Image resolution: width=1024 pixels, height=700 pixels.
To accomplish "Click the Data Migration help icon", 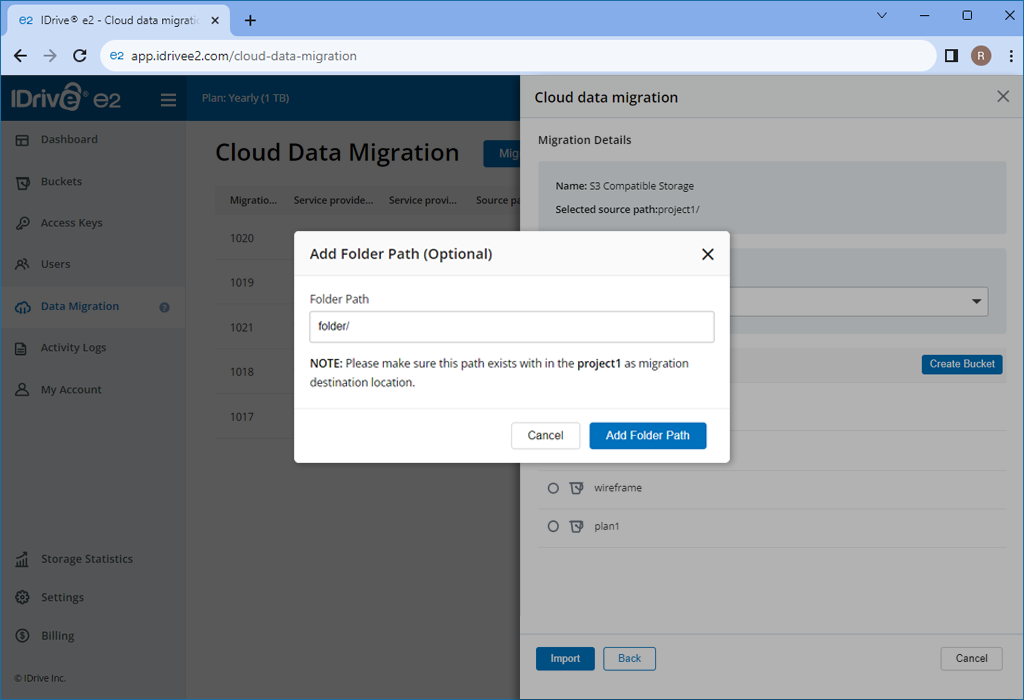I will (165, 307).
